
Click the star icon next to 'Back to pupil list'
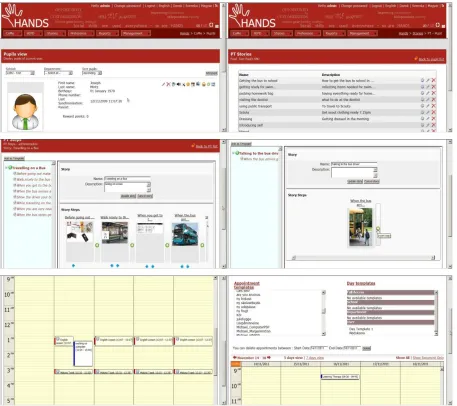[416, 59]
